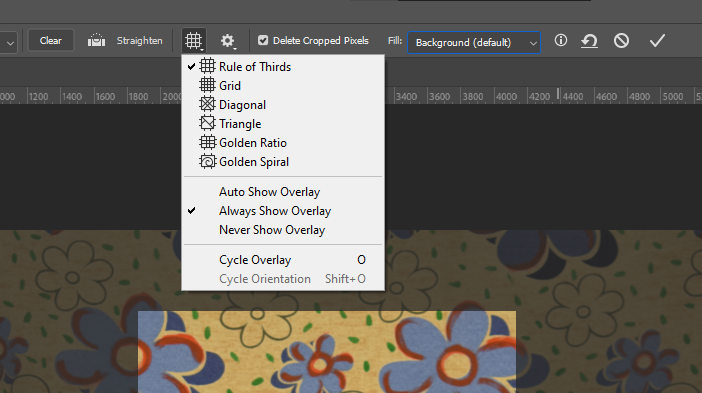Open the Fill Background (default) dropdown

[474, 43]
